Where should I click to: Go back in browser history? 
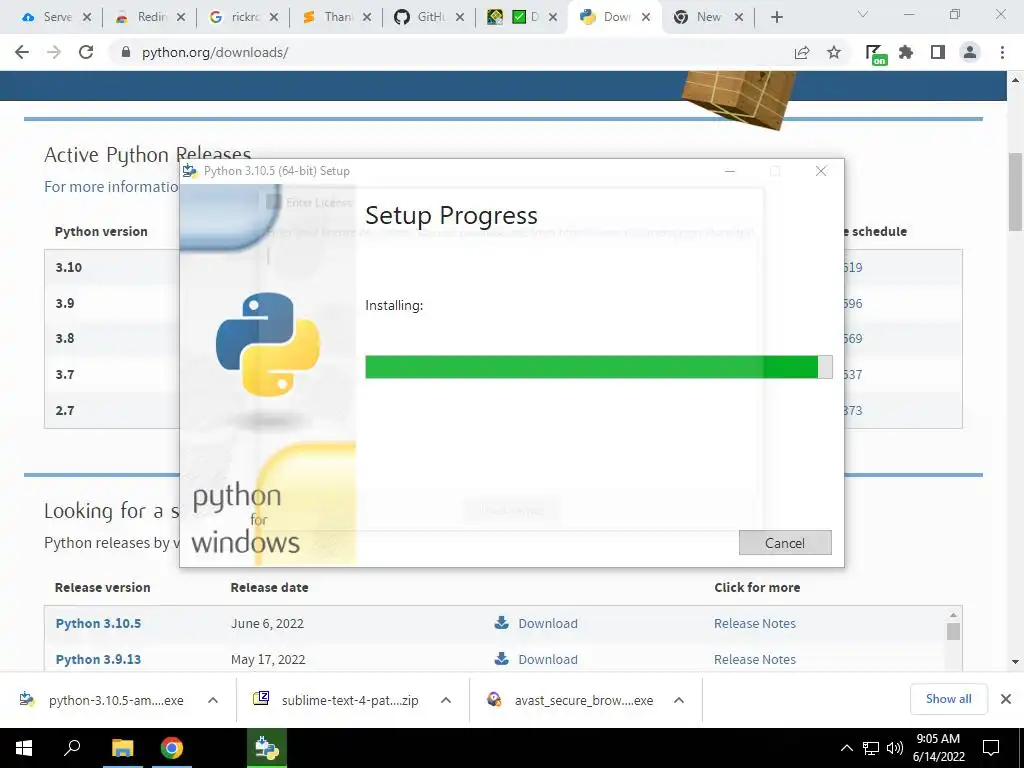(22, 52)
